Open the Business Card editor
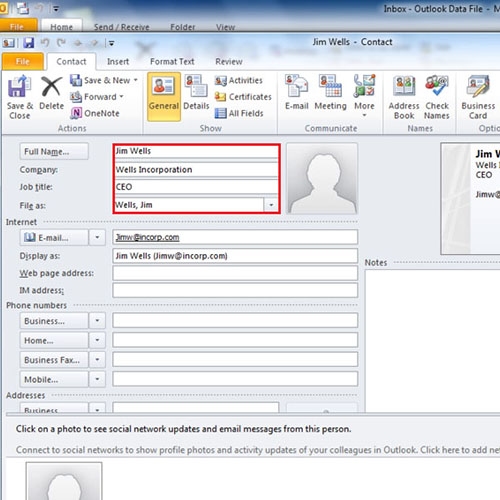500x500 pixels. tap(478, 97)
